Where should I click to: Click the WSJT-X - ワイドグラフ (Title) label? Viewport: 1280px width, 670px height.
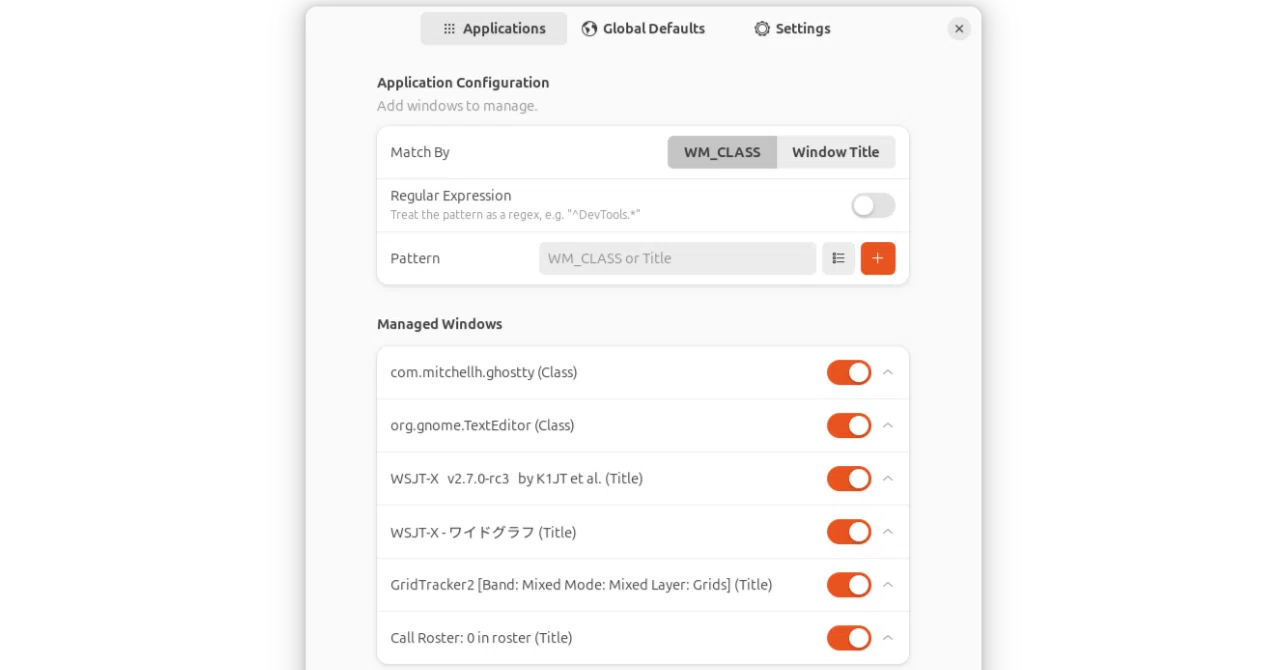(483, 532)
